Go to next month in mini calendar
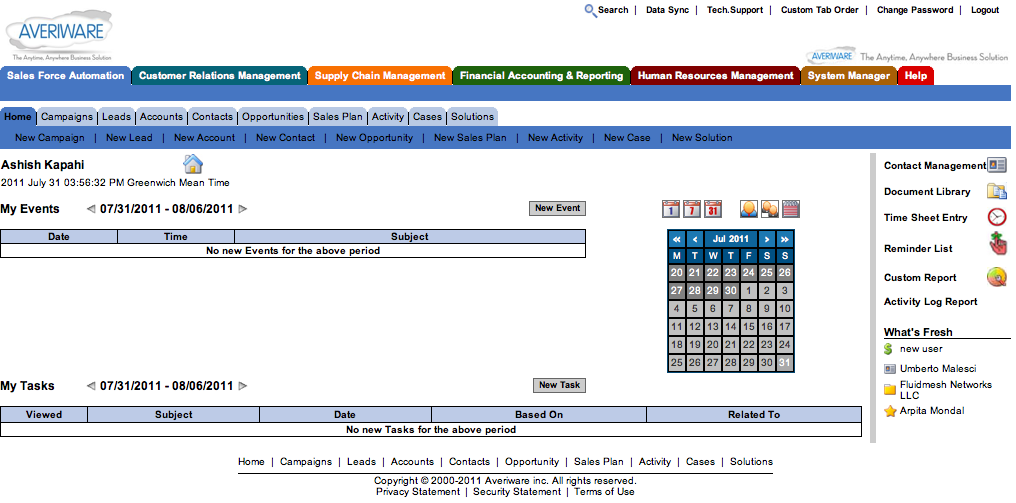The width and height of the screenshot is (1016, 503). coord(767,239)
